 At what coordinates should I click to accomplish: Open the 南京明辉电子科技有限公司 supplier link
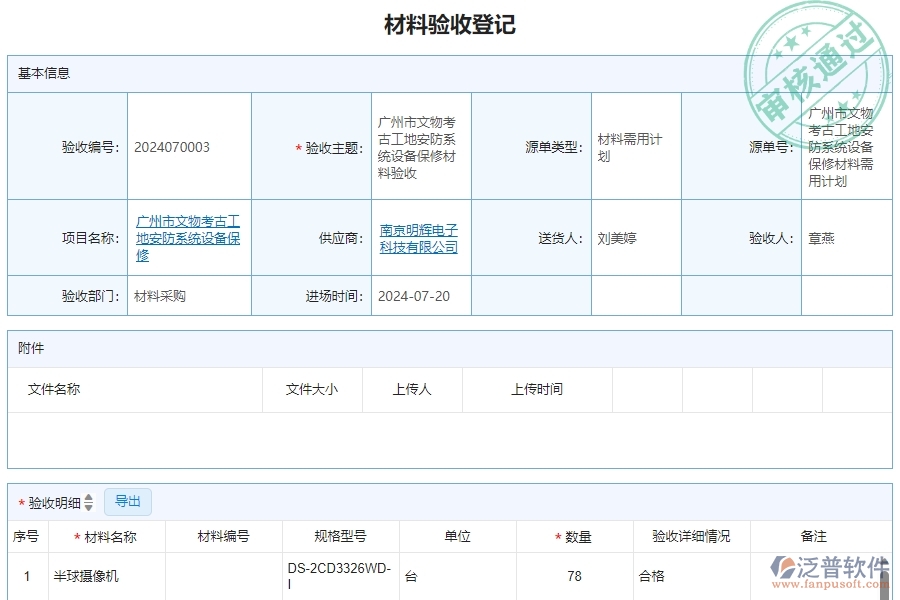tap(418, 237)
